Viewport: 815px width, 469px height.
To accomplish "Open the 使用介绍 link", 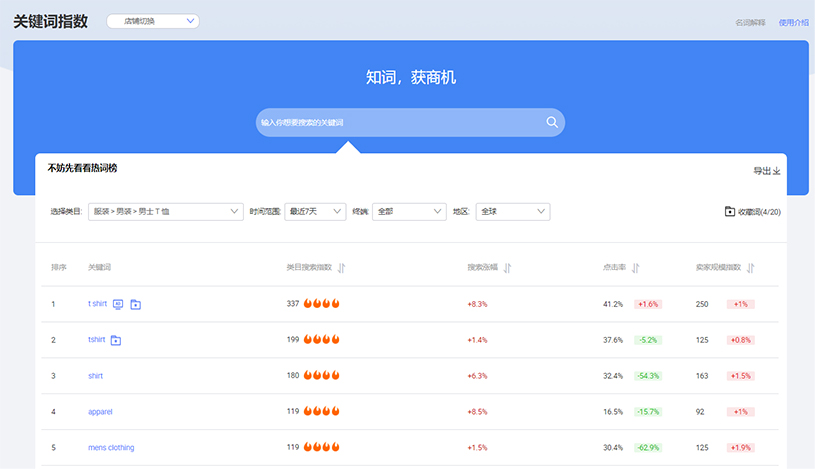I will pos(793,22).
